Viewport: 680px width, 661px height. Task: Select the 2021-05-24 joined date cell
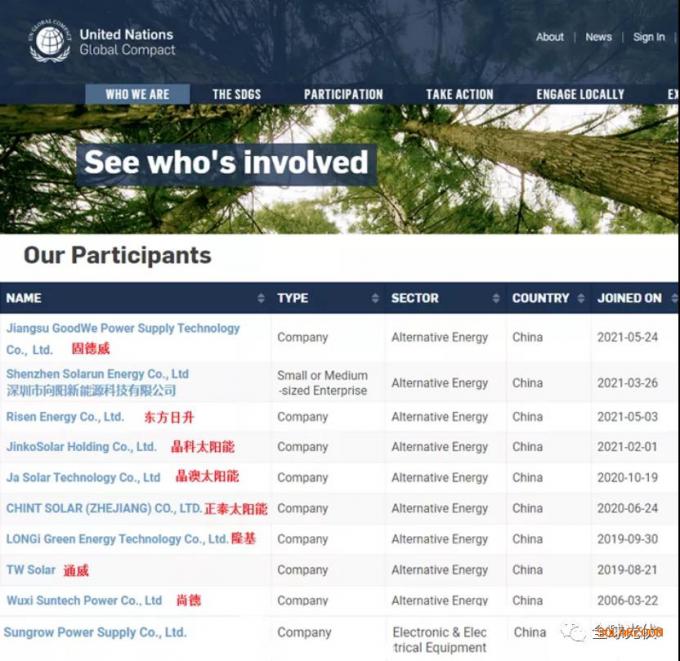[x=628, y=337]
